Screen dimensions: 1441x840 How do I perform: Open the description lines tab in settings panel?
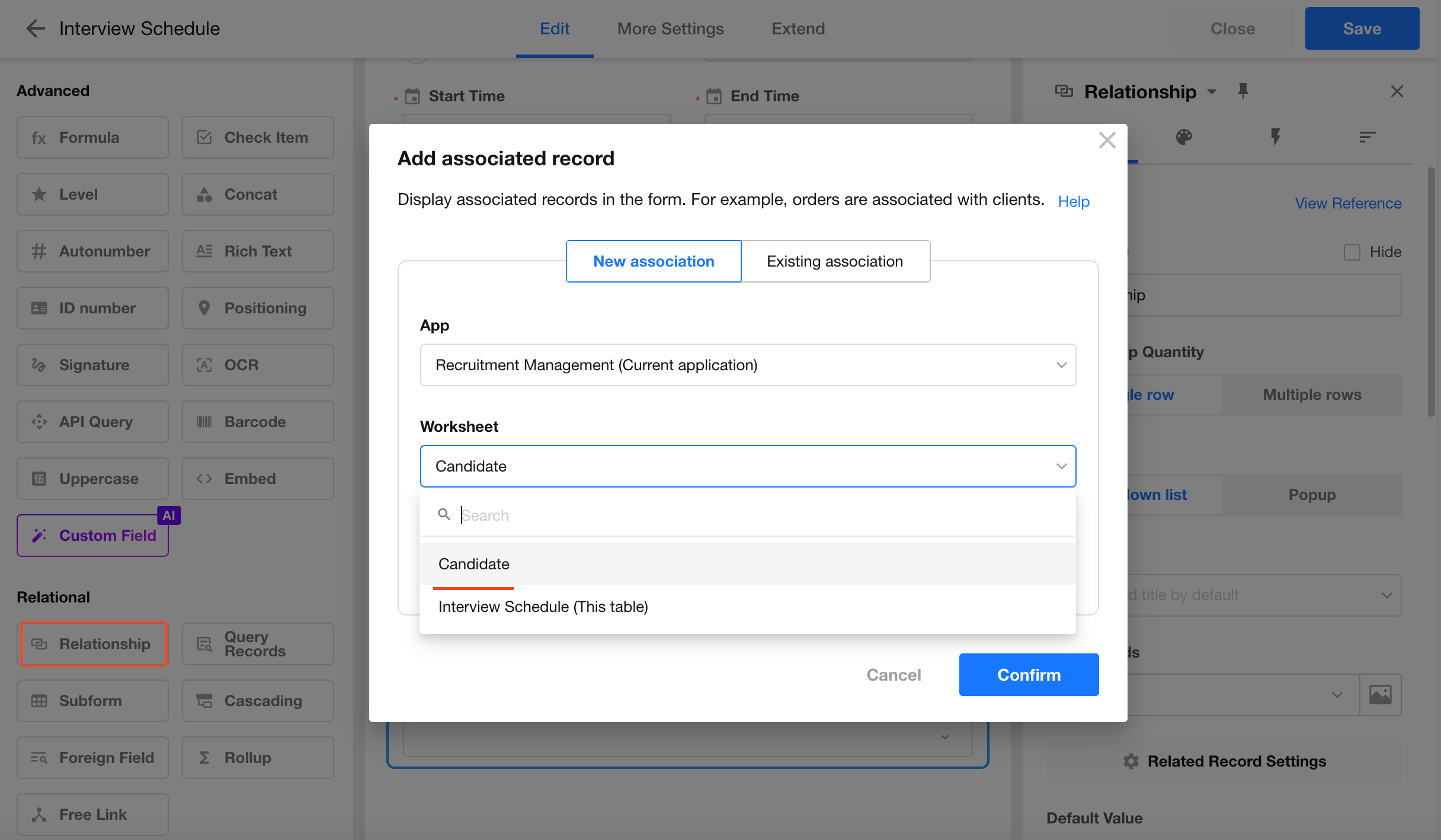point(1367,137)
